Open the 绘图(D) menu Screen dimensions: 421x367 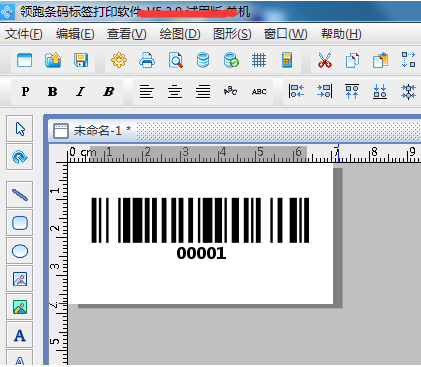pyautogui.click(x=180, y=34)
